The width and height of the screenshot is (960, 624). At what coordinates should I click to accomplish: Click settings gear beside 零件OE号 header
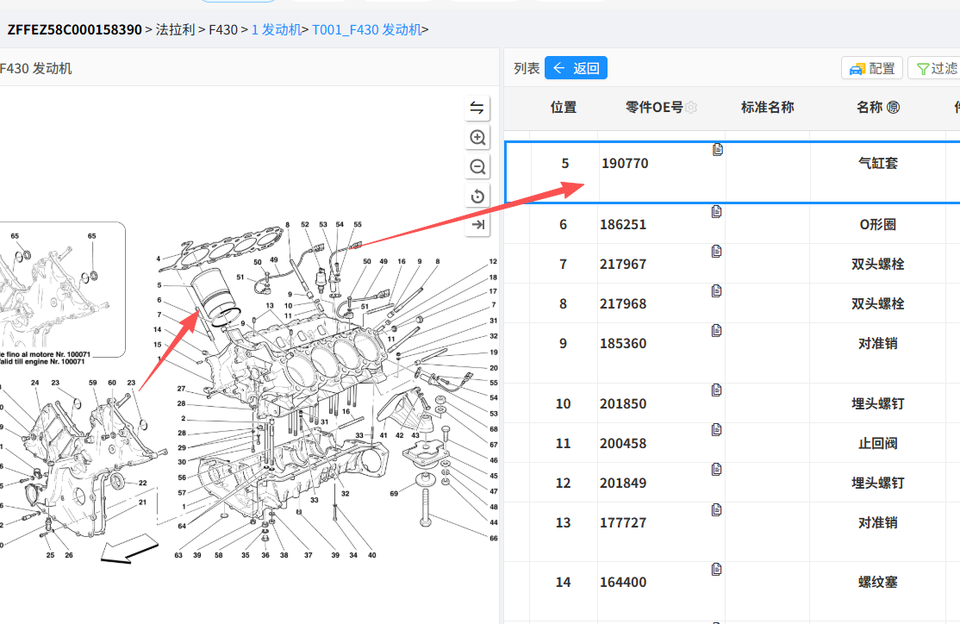tap(691, 107)
